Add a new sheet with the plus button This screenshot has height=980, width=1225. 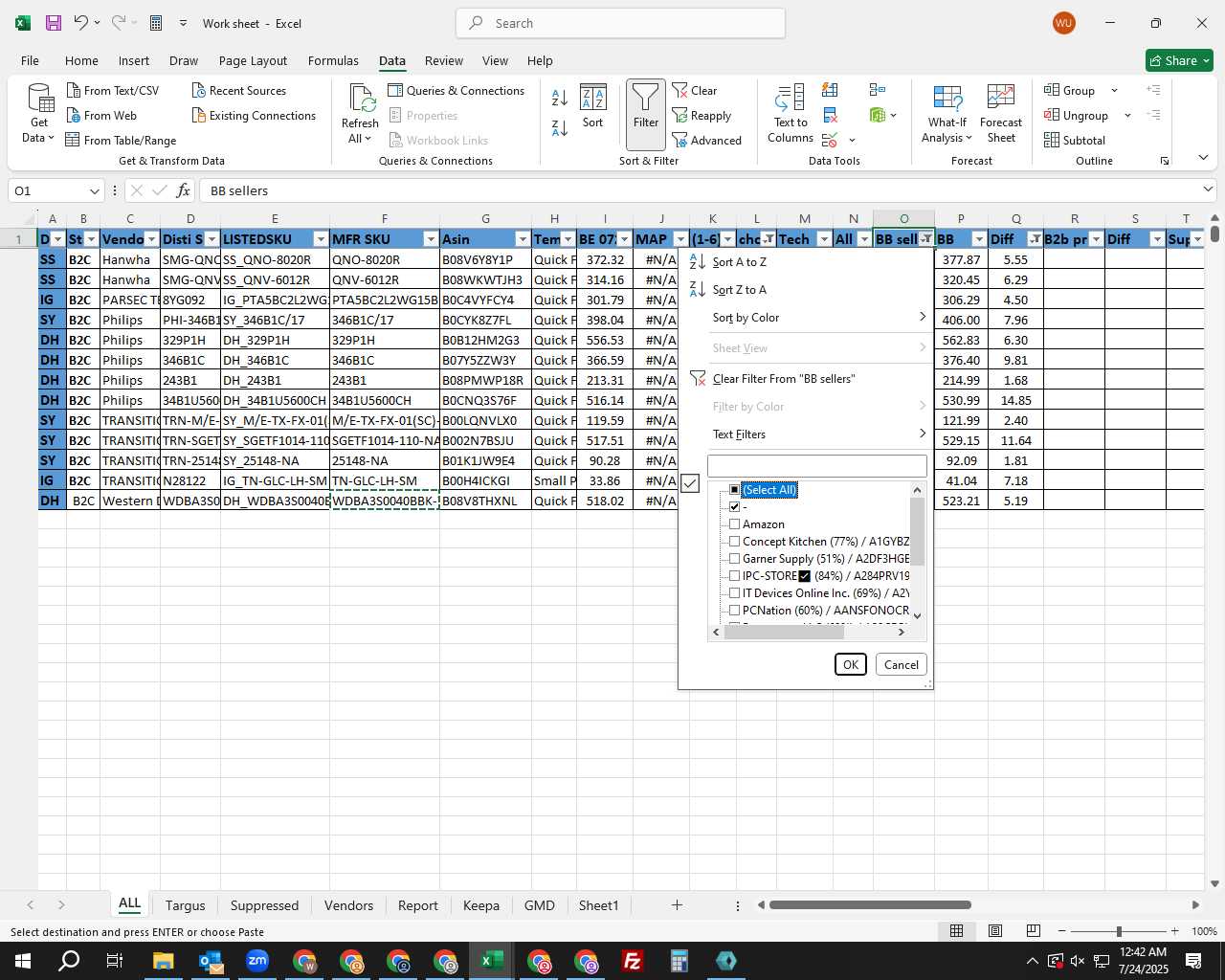coord(677,905)
